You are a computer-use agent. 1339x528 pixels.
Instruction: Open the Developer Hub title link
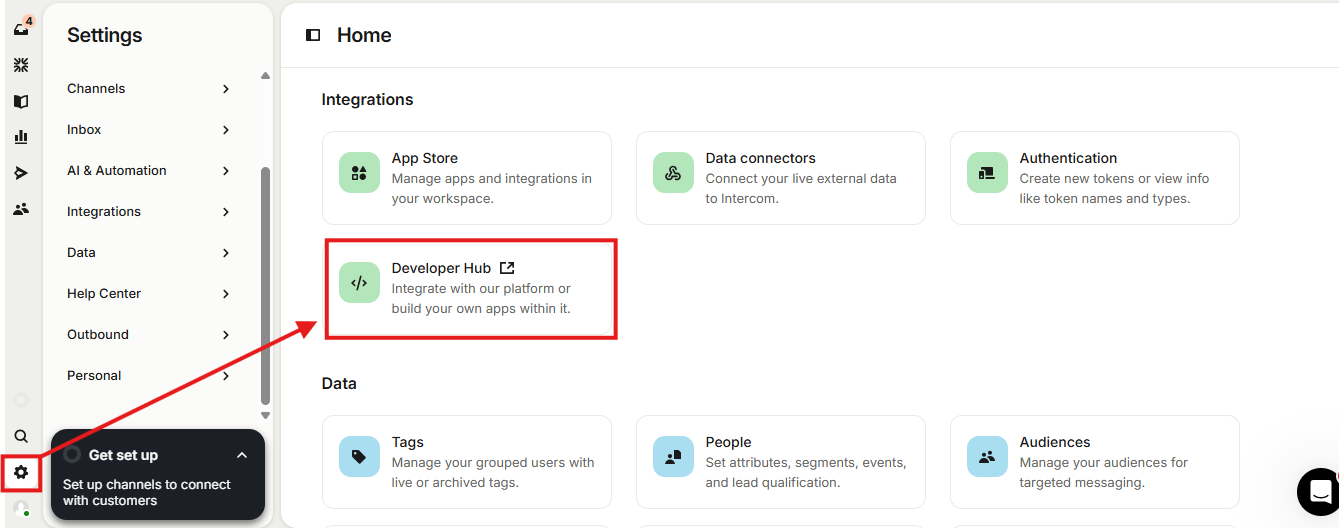tap(442, 268)
